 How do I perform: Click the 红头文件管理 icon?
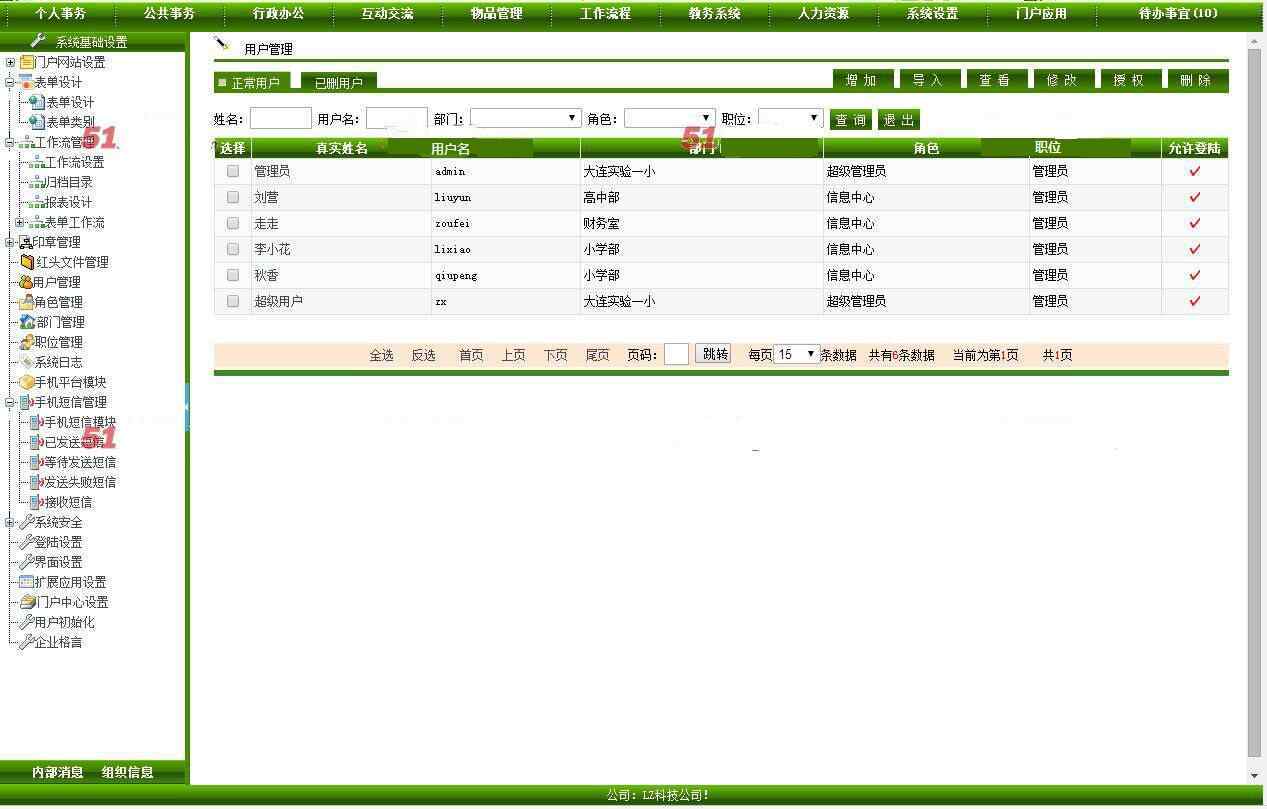pos(27,262)
